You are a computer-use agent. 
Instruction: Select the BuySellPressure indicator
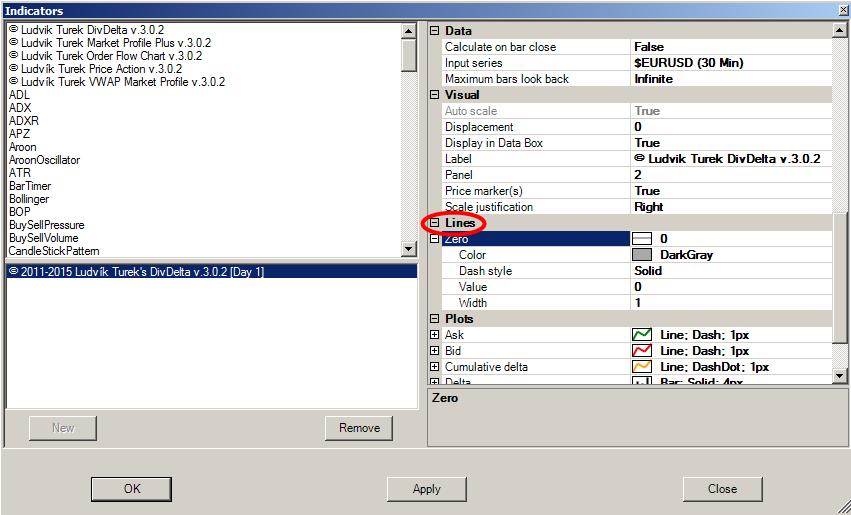pos(47,225)
